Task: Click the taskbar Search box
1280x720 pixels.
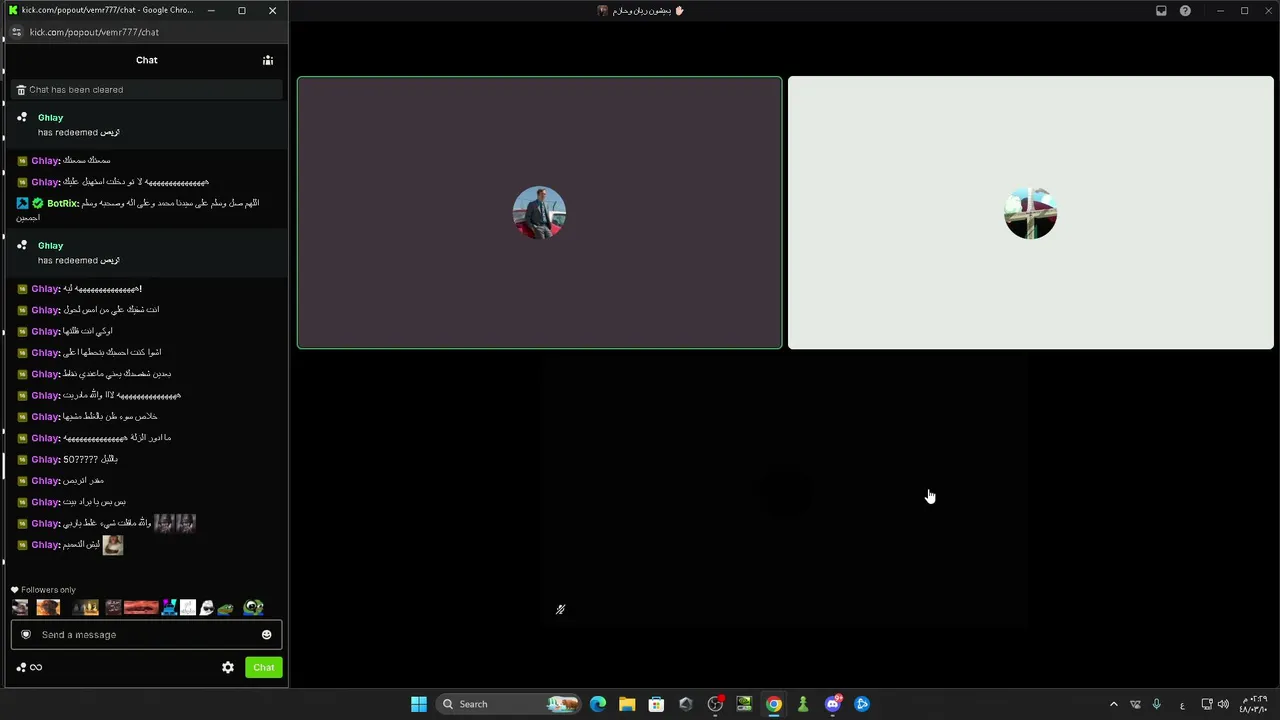Action: (x=510, y=704)
